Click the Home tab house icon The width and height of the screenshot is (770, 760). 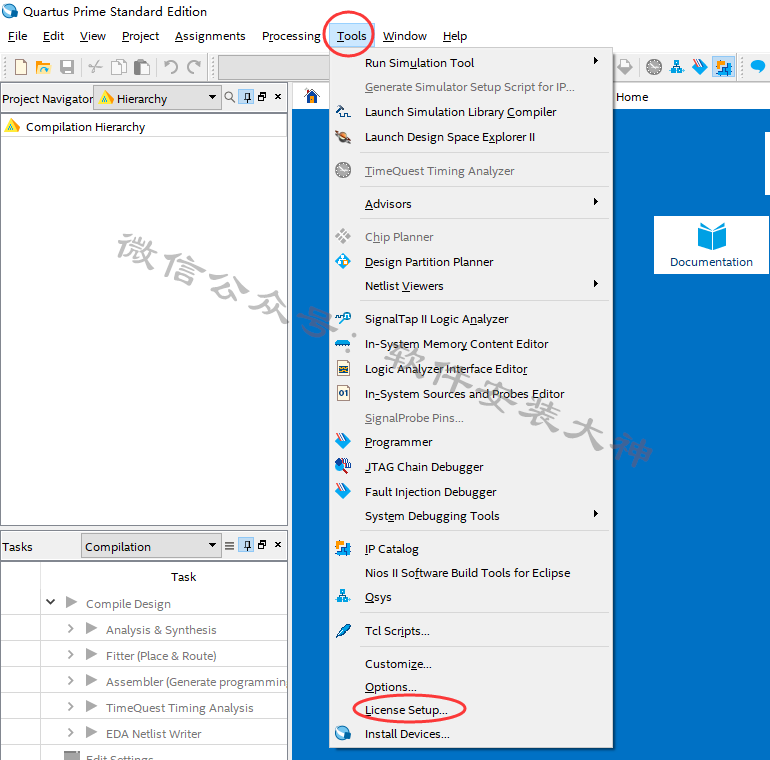tap(312, 96)
